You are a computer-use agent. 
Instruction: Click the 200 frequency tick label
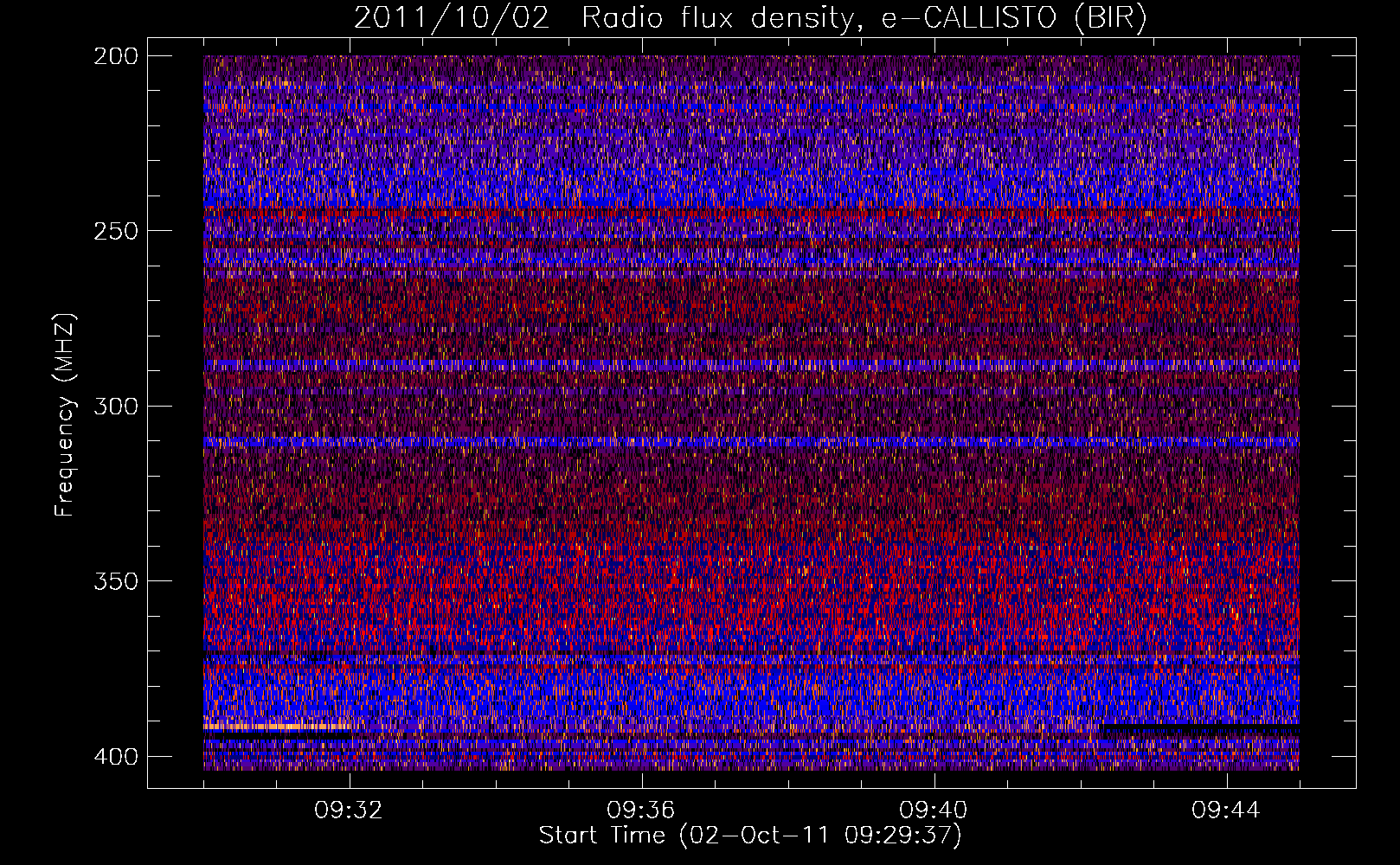pos(116,55)
